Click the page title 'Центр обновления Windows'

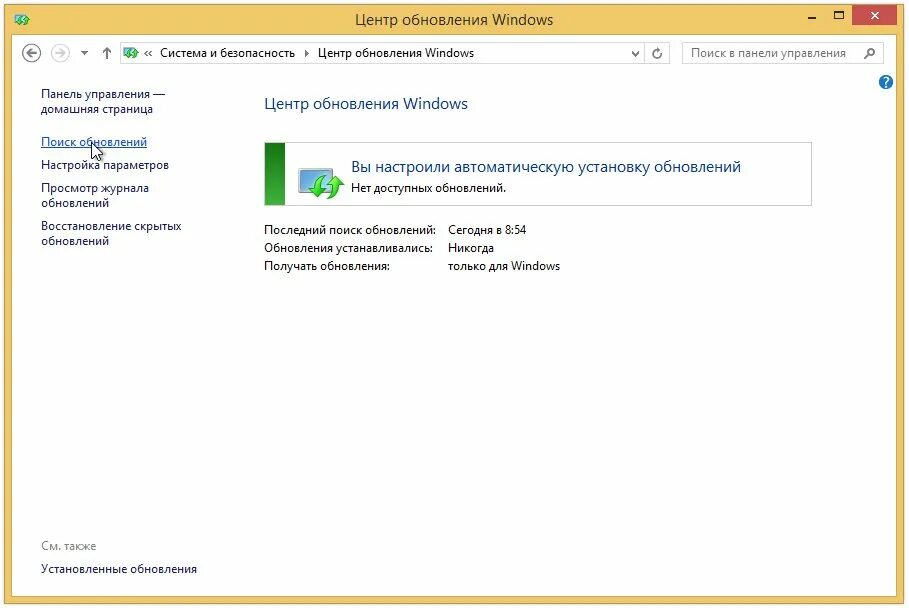tap(366, 104)
